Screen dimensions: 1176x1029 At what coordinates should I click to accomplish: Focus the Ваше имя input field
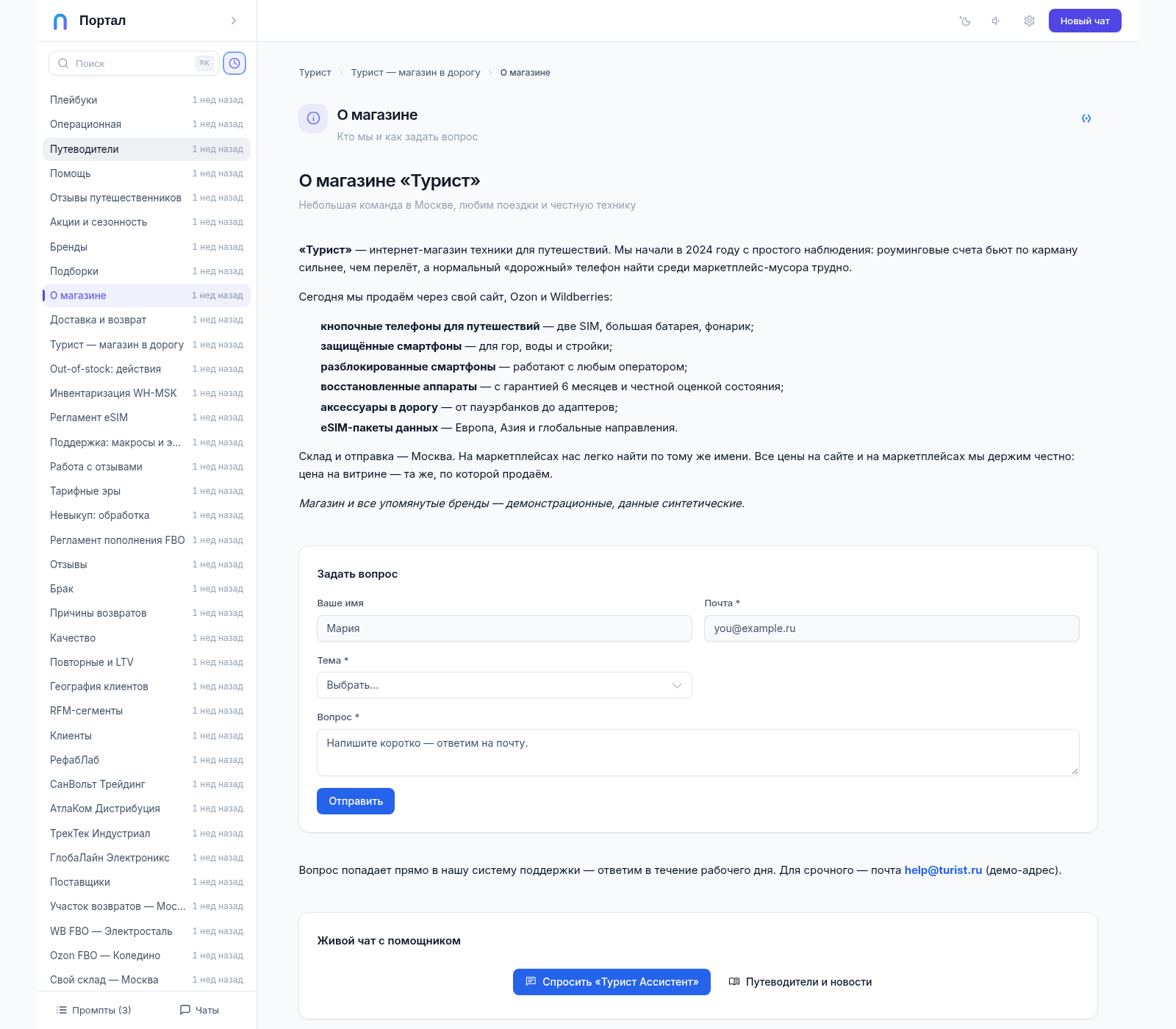504,628
